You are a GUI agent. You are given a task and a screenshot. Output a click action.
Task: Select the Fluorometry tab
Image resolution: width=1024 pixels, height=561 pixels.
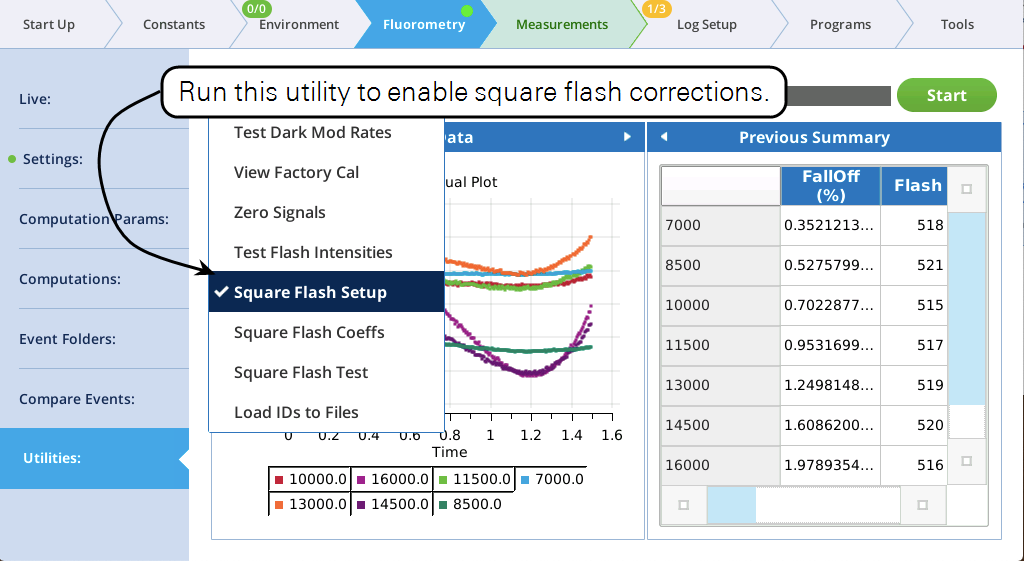click(x=424, y=24)
